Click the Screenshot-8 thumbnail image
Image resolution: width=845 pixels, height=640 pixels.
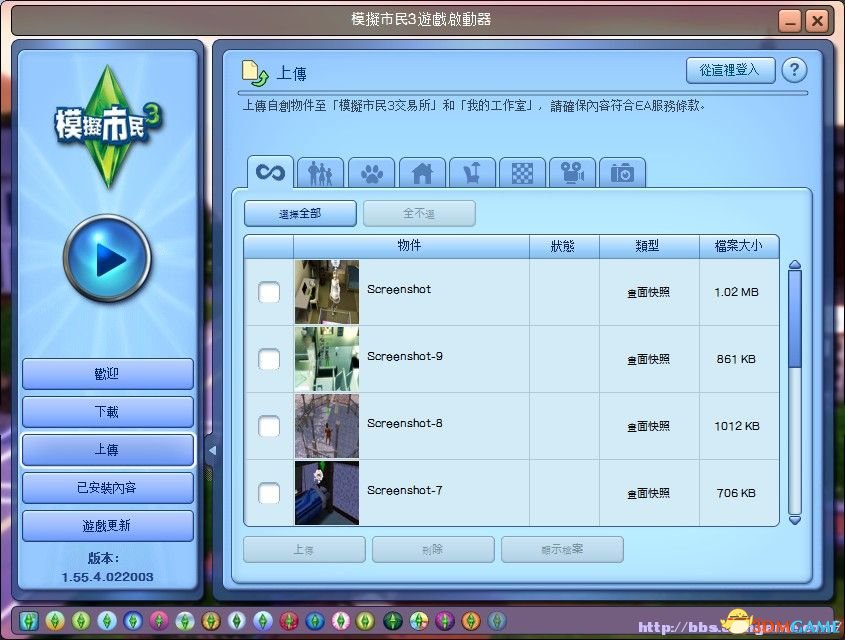click(327, 426)
